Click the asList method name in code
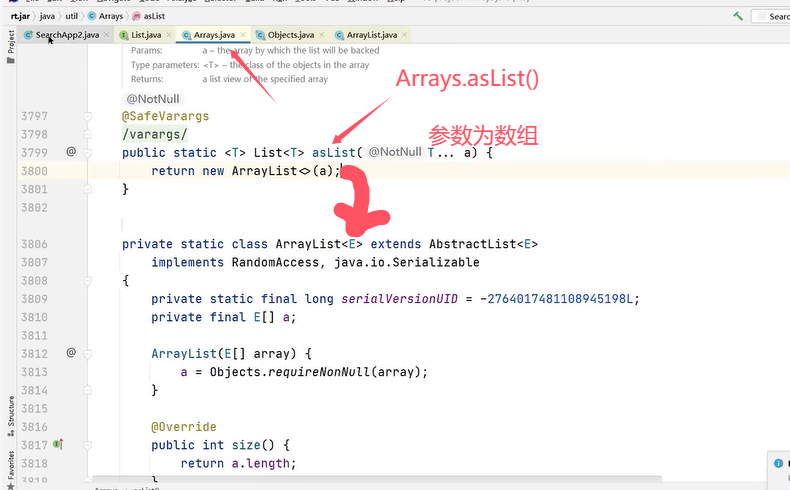 click(334, 153)
